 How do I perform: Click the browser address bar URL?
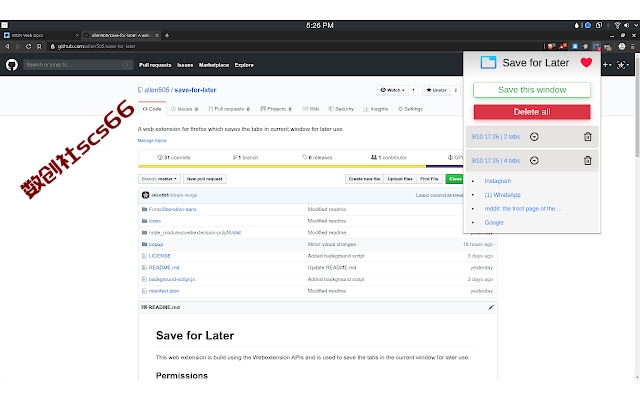pyautogui.click(x=96, y=47)
